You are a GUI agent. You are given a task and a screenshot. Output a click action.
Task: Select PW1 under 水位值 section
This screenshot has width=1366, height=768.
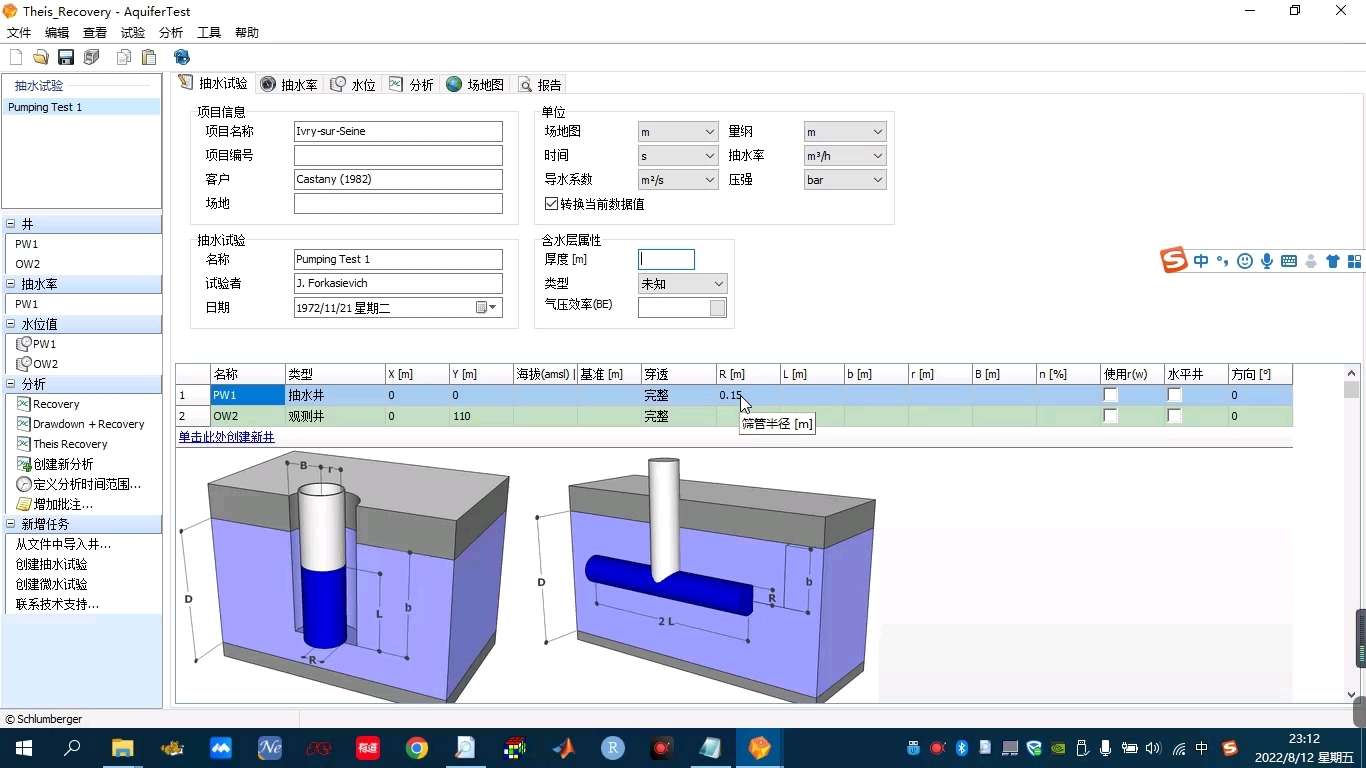44,344
